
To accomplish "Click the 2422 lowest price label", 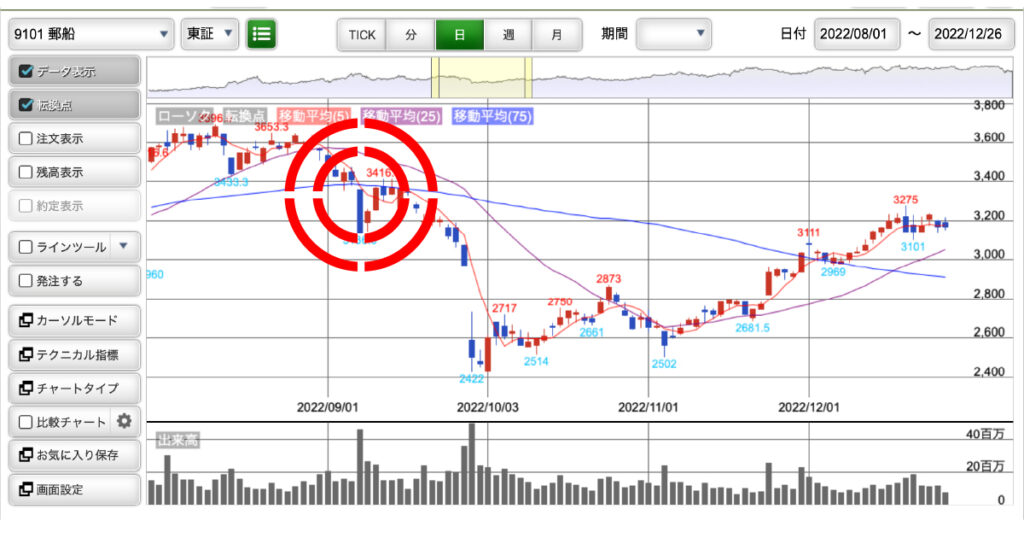I will (x=472, y=379).
